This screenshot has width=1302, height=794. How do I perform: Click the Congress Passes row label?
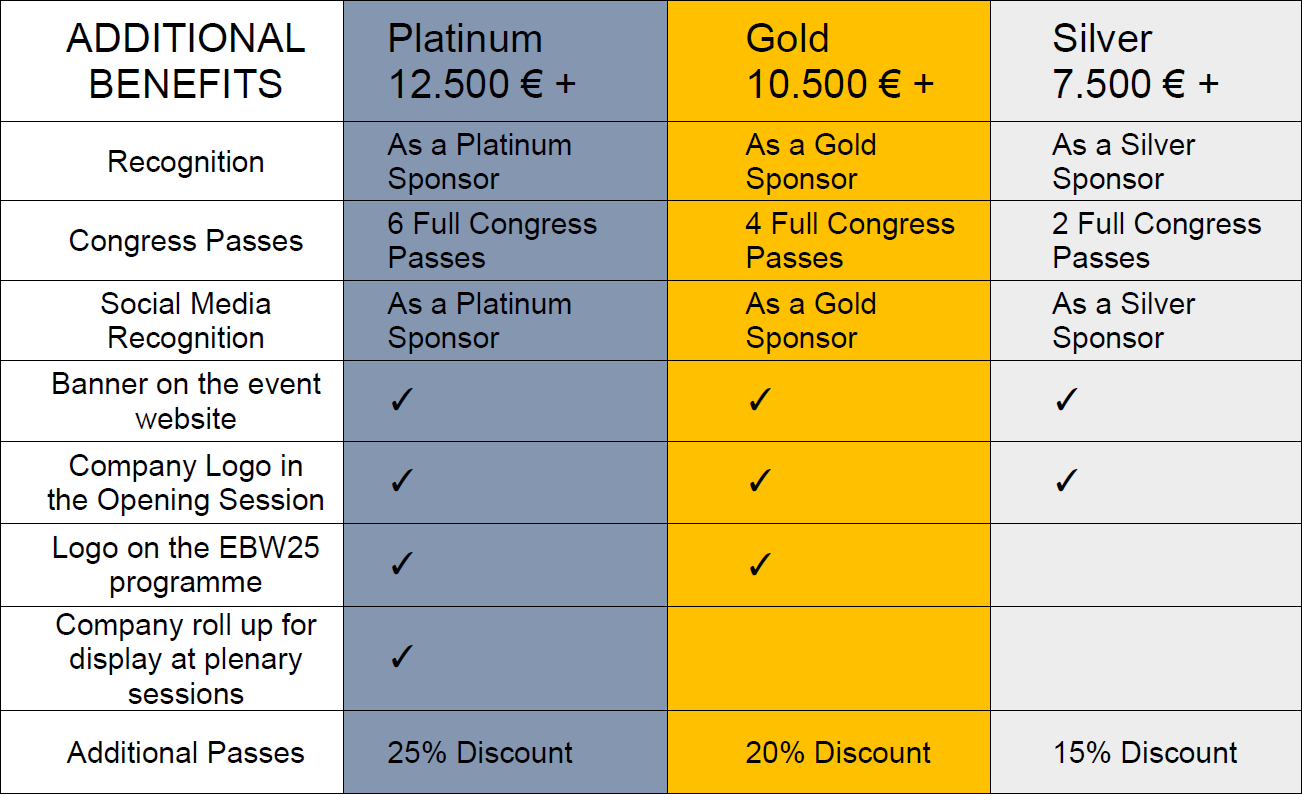coord(186,241)
